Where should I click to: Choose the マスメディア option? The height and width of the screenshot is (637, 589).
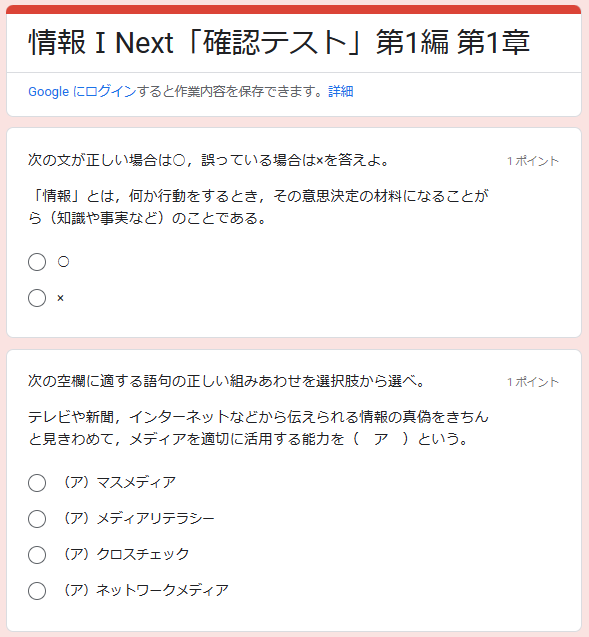coord(37,483)
